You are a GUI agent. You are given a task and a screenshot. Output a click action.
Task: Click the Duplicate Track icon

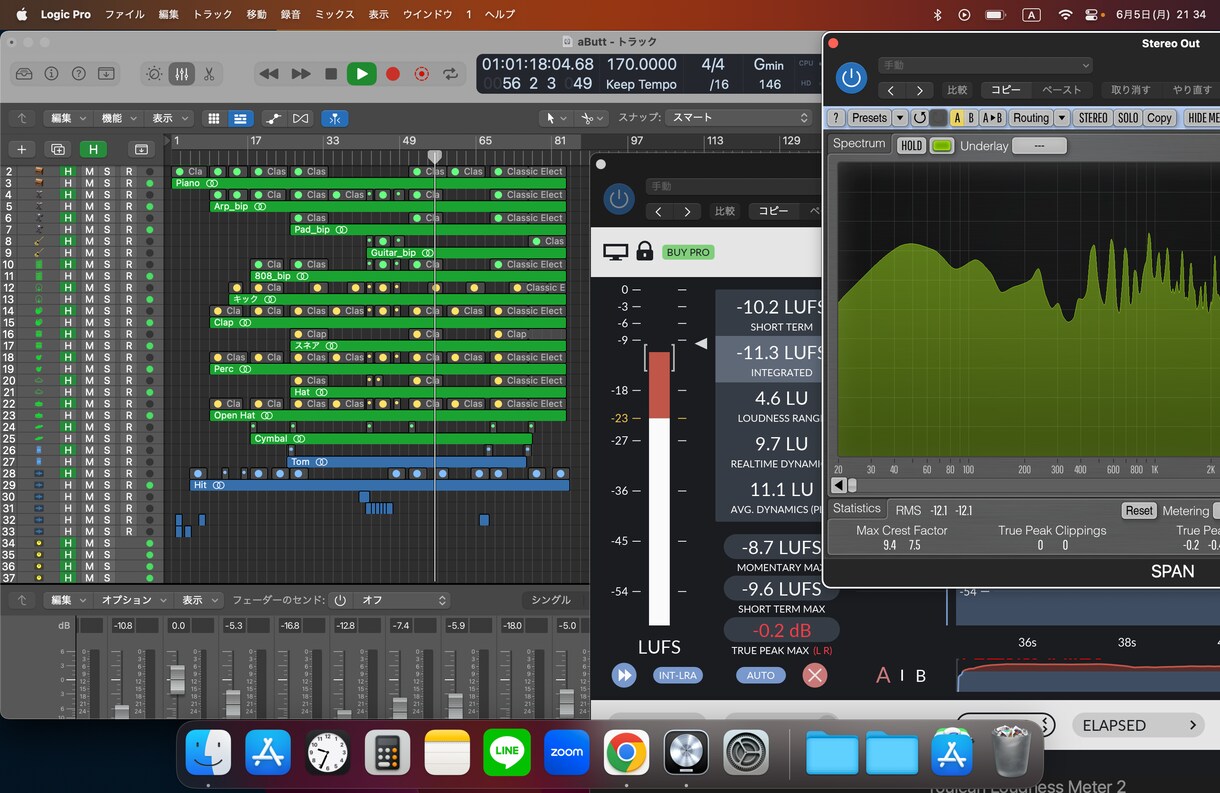coord(58,149)
